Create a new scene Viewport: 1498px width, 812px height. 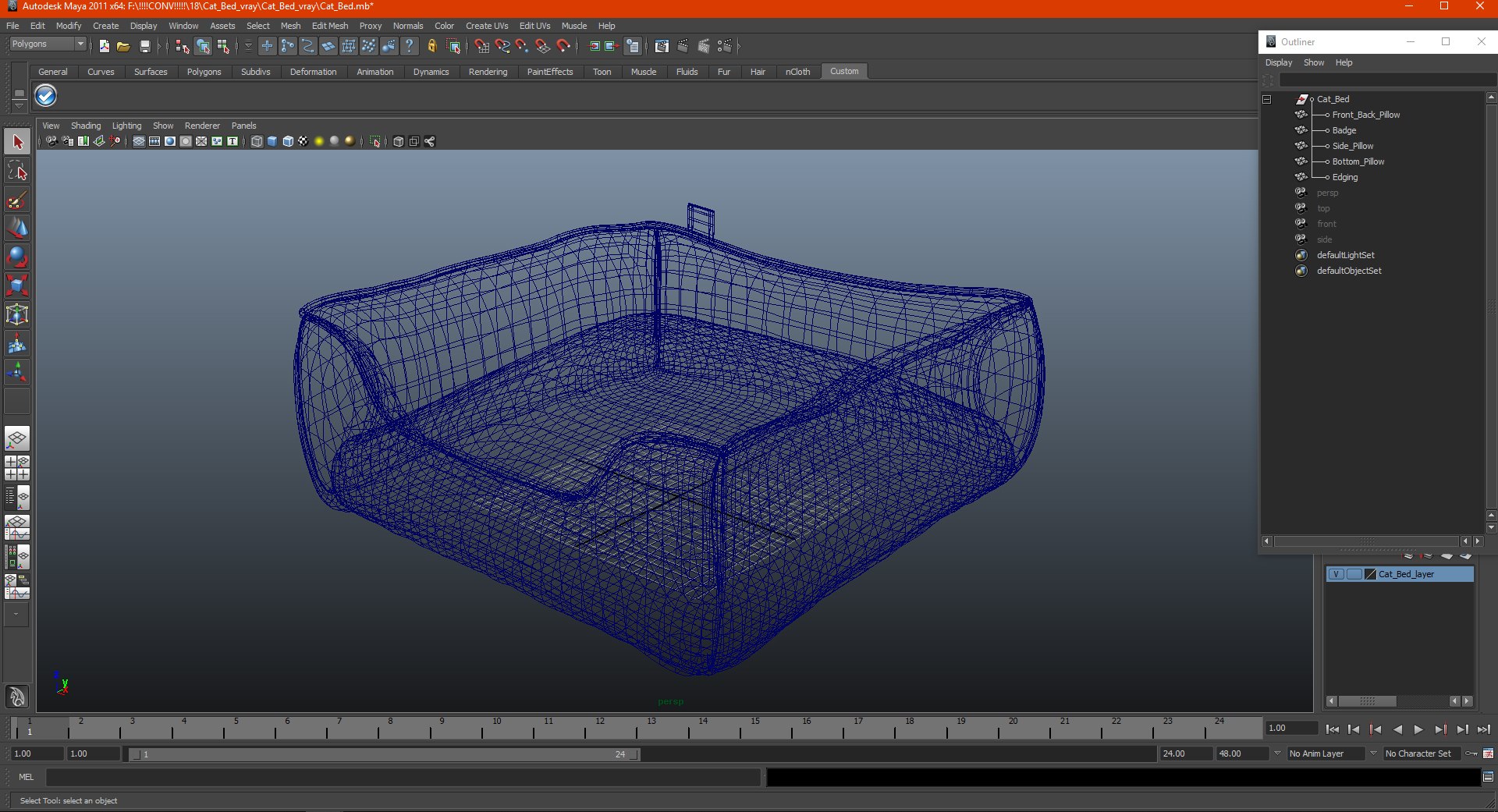(105, 46)
